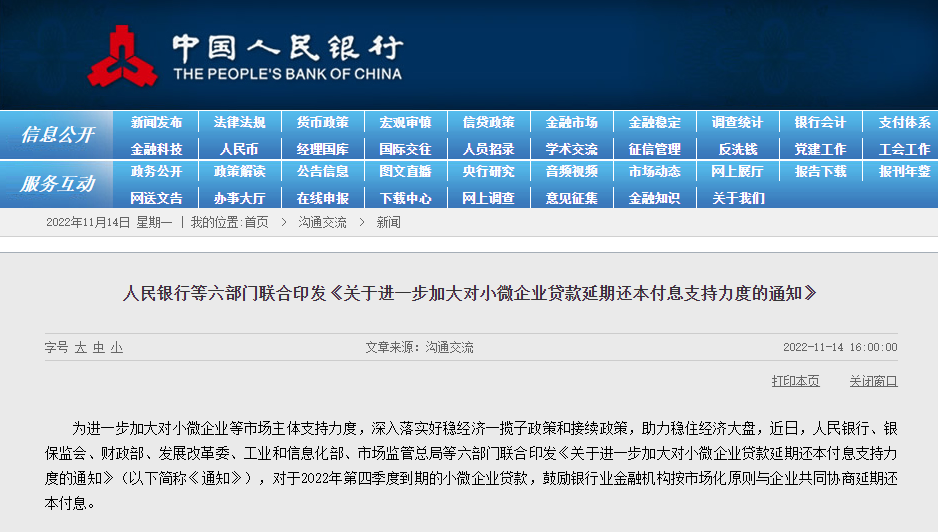Open 金融稳定 menu item
The height and width of the screenshot is (532, 938).
tap(654, 123)
